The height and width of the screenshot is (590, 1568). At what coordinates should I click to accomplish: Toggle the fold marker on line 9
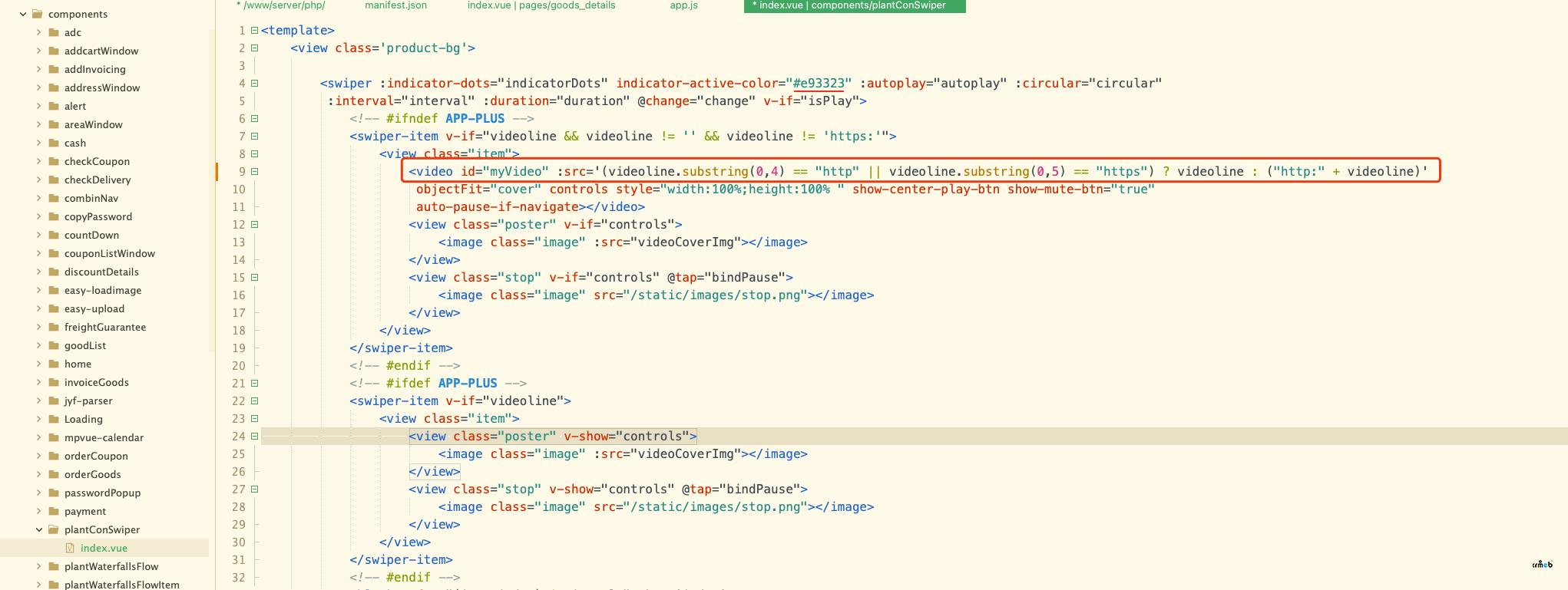click(254, 172)
